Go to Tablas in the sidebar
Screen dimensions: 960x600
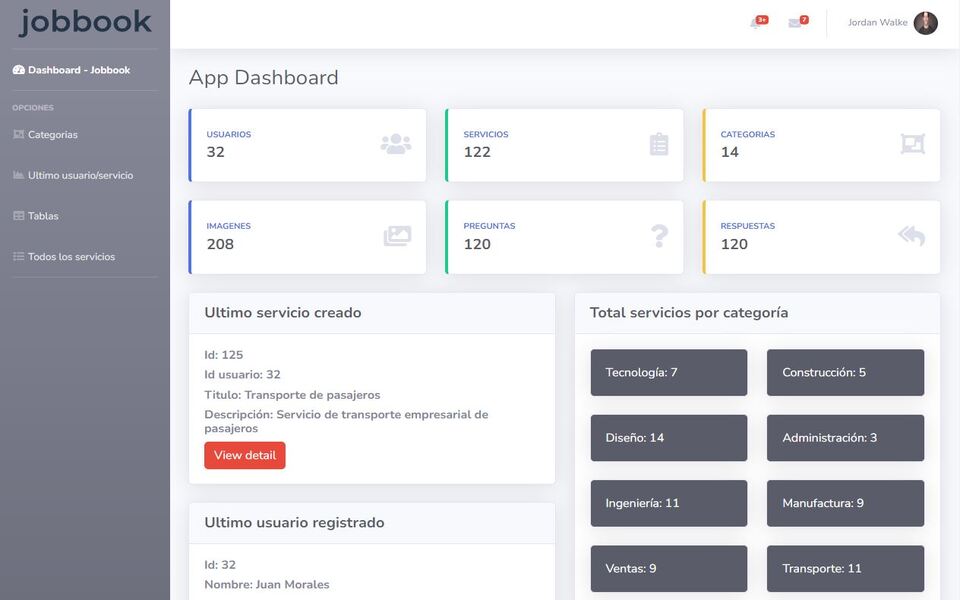pyautogui.click(x=43, y=216)
